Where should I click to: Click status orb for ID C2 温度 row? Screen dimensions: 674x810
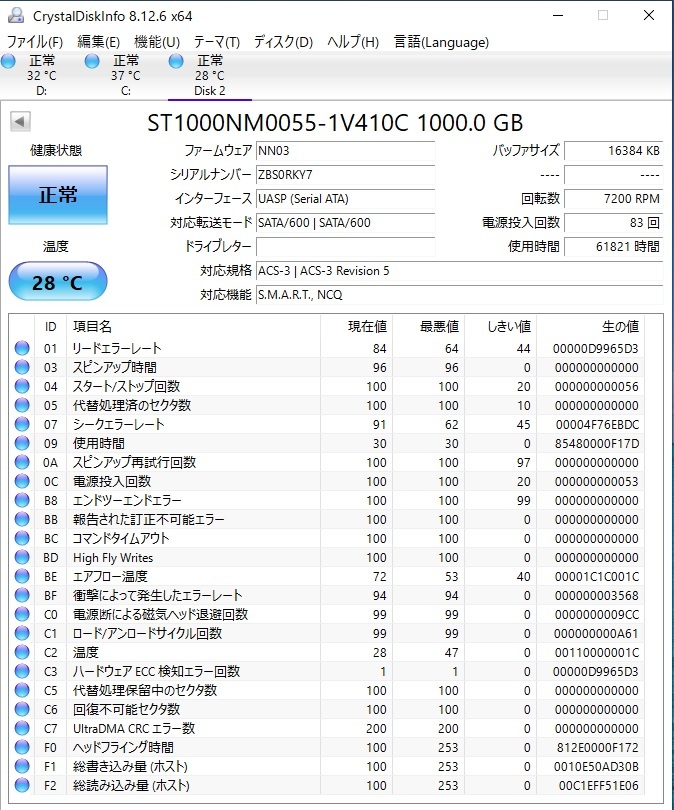[x=22, y=652]
